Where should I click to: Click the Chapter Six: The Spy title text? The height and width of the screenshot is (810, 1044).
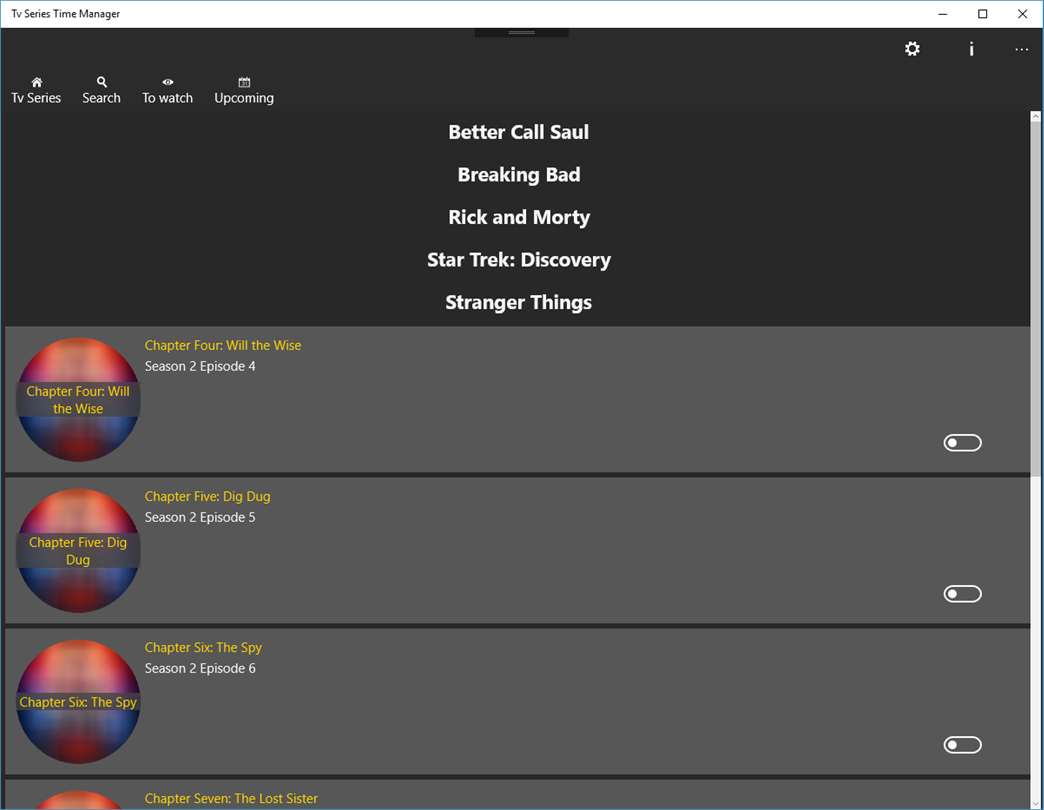pos(203,648)
